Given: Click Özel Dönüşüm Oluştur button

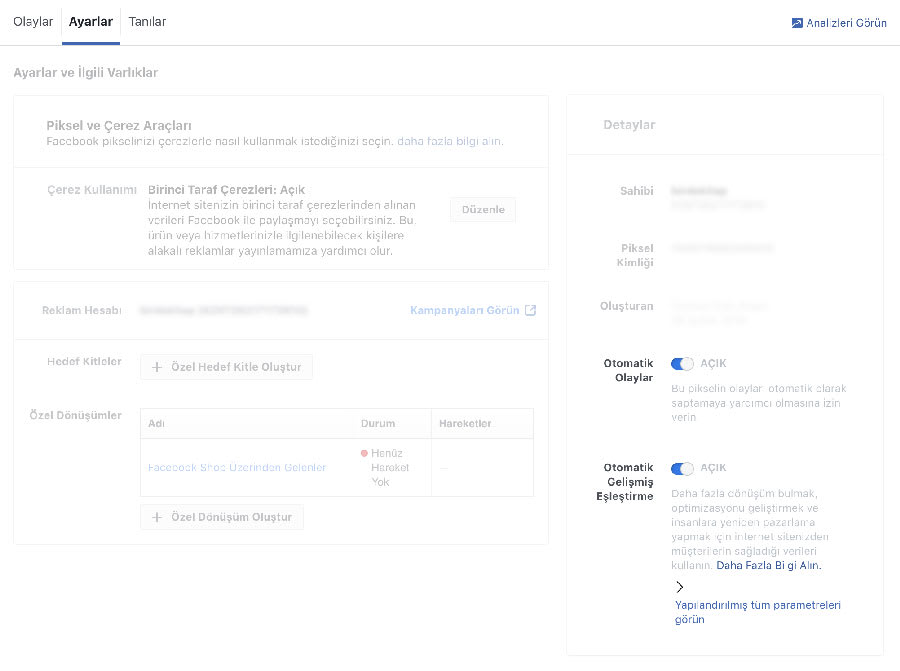Looking at the screenshot, I should point(222,517).
